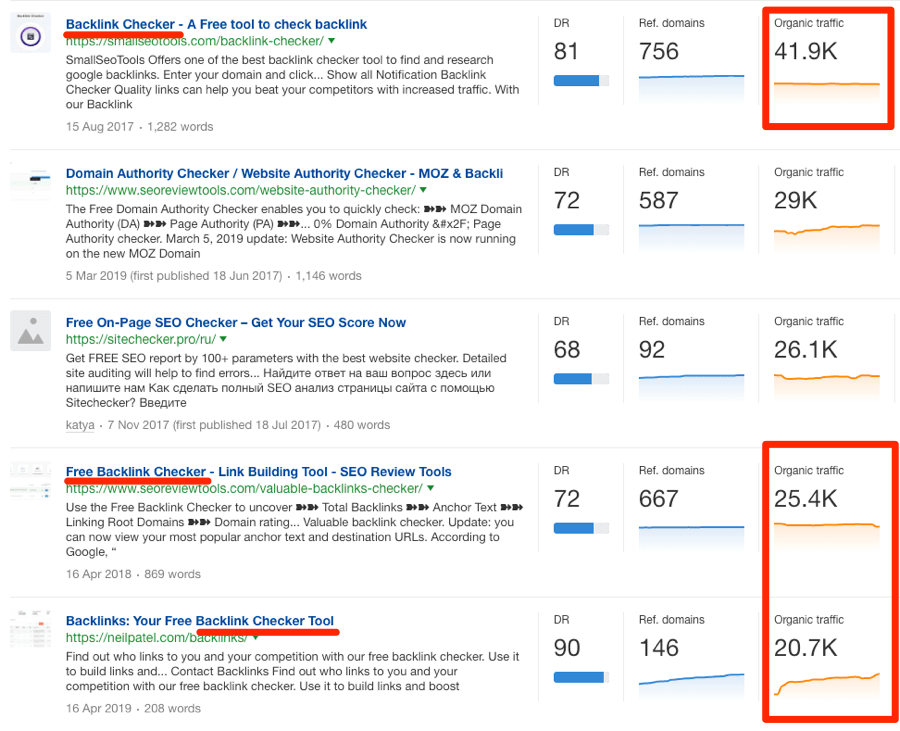900x731 pixels.
Task: Open the Backlink Checker smallseotools title link
Action: [216, 25]
